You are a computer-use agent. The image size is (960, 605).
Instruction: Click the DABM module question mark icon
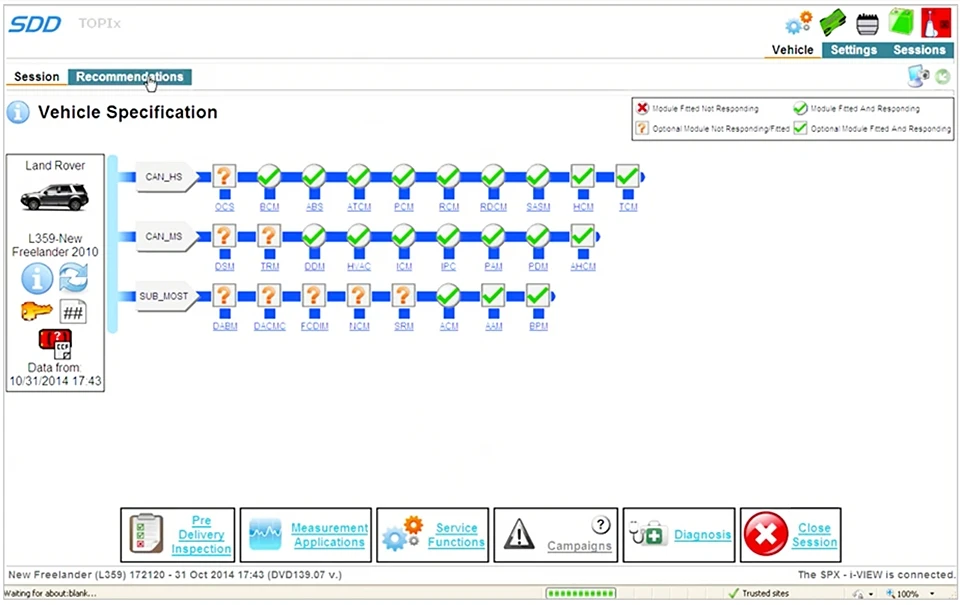point(225,296)
